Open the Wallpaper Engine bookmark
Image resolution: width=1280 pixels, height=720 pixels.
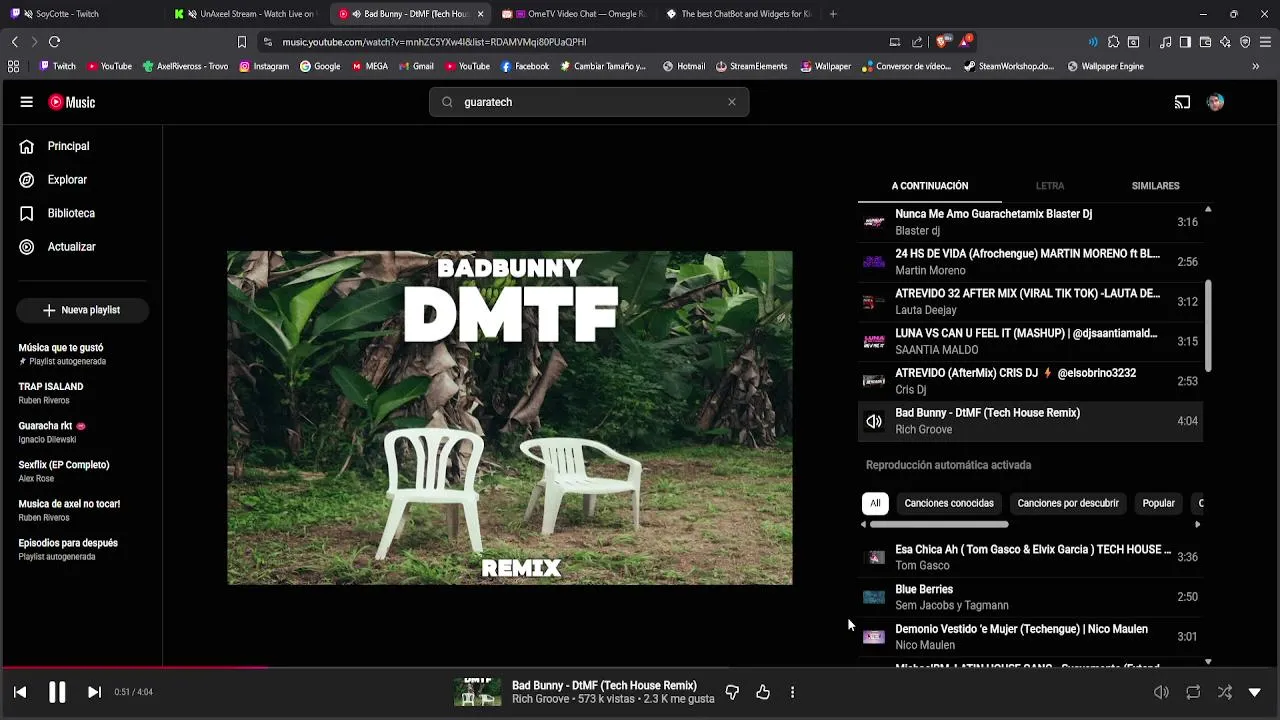coord(1105,66)
